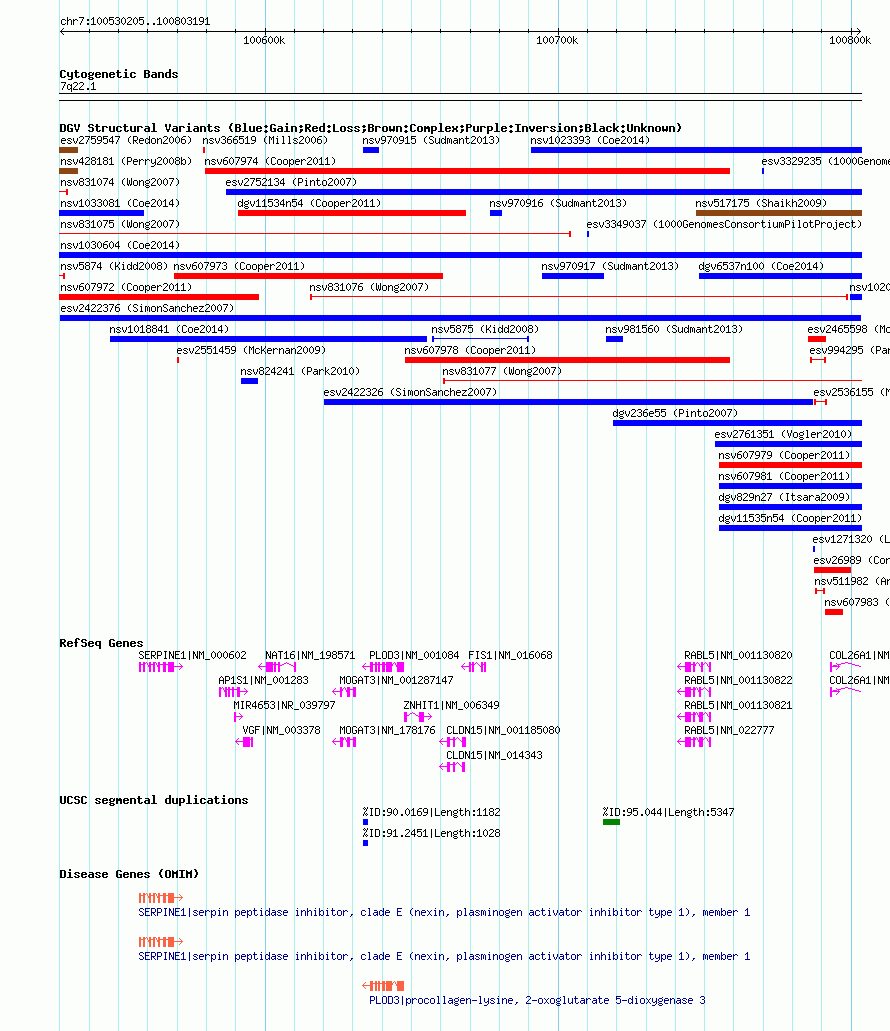The image size is (890, 1031).
Task: Click the esv3349037 (1000GenomesConsortiumPilotProject) label
Action: tap(724, 224)
